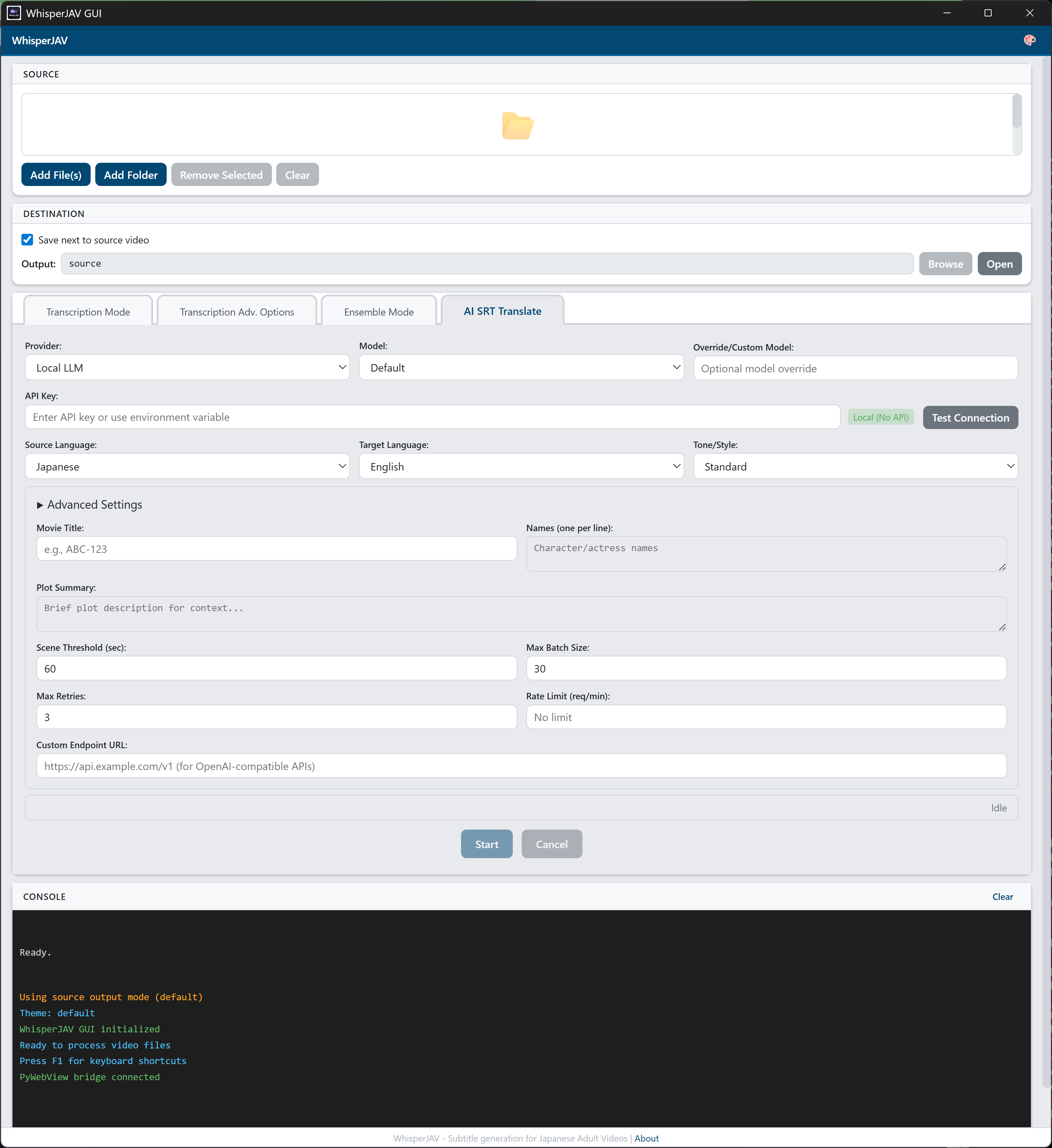Open the Tone/Style dropdown
The image size is (1052, 1148).
pyautogui.click(x=855, y=466)
